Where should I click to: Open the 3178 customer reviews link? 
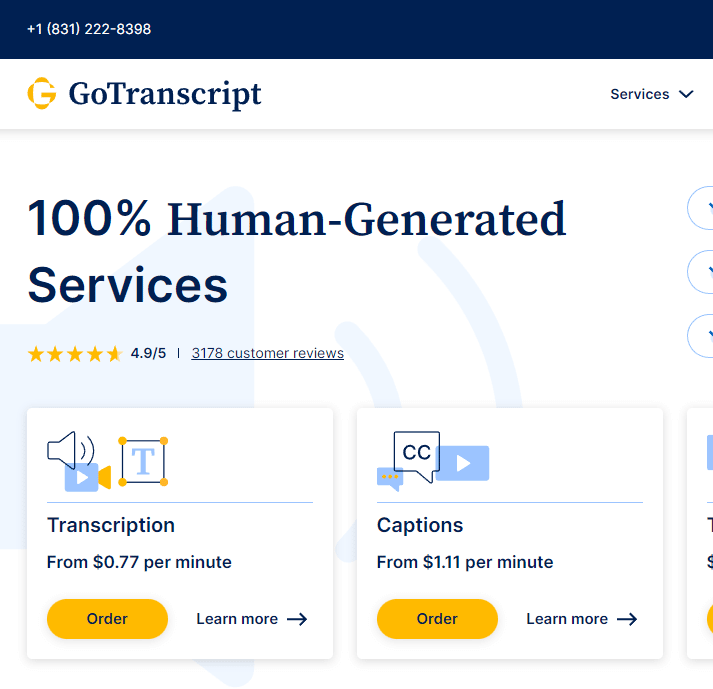[267, 353]
